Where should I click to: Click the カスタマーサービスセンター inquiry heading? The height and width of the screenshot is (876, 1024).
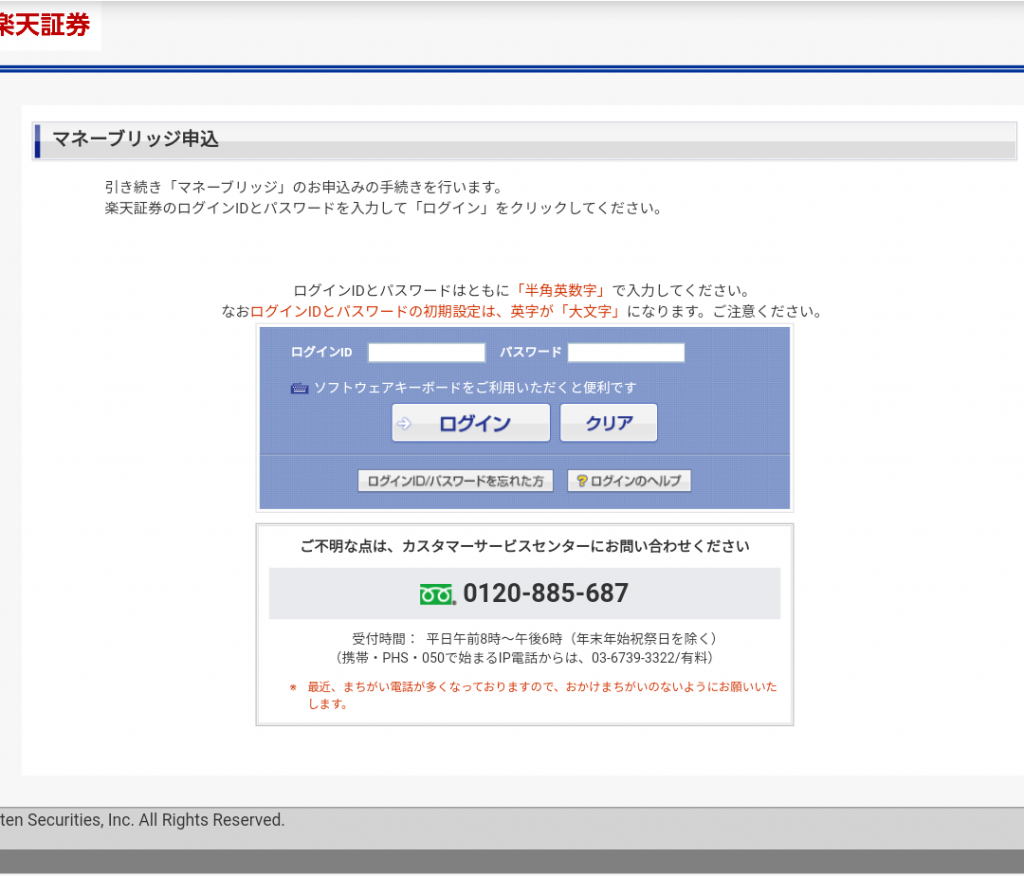(524, 546)
